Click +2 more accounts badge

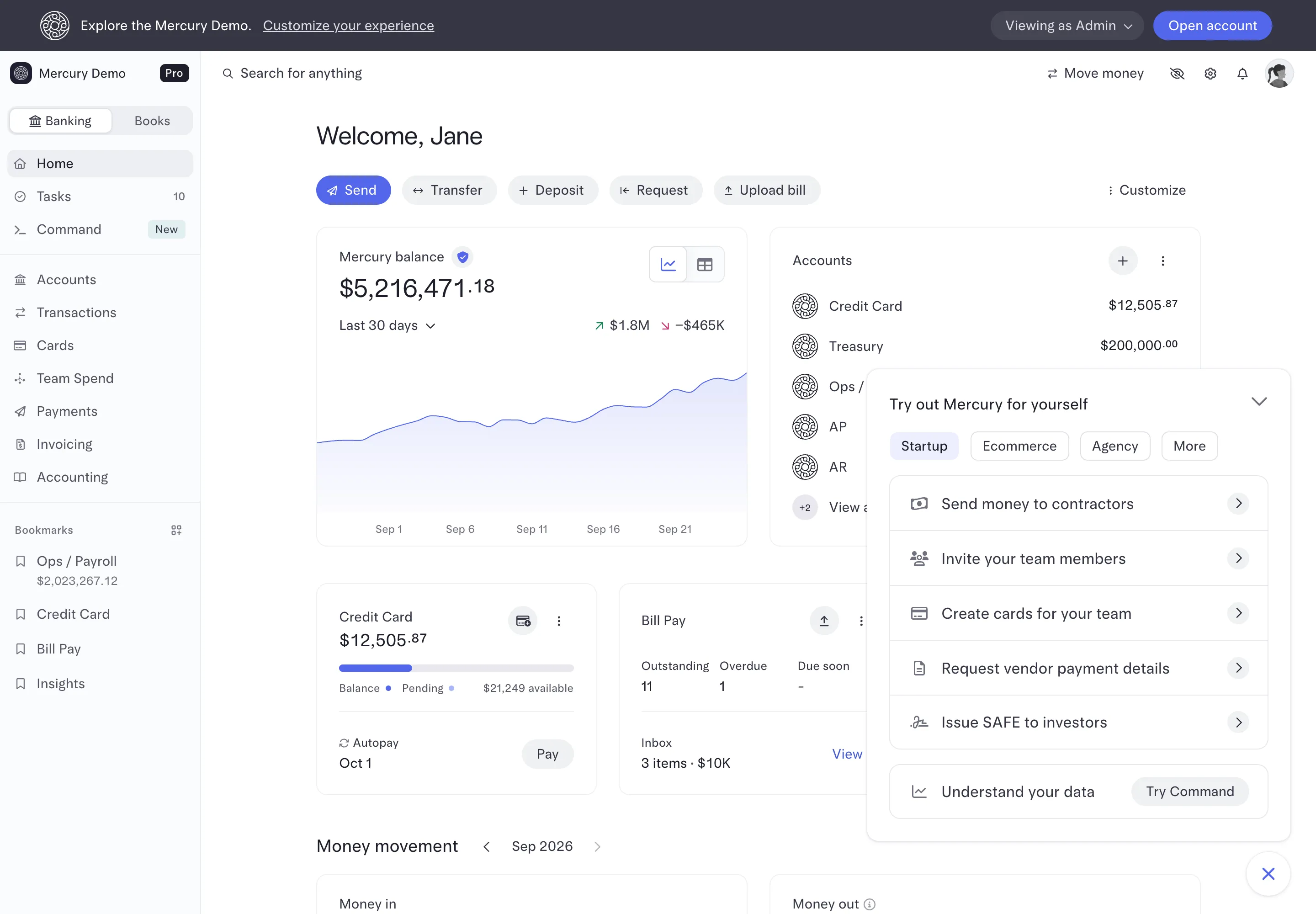[805, 507]
